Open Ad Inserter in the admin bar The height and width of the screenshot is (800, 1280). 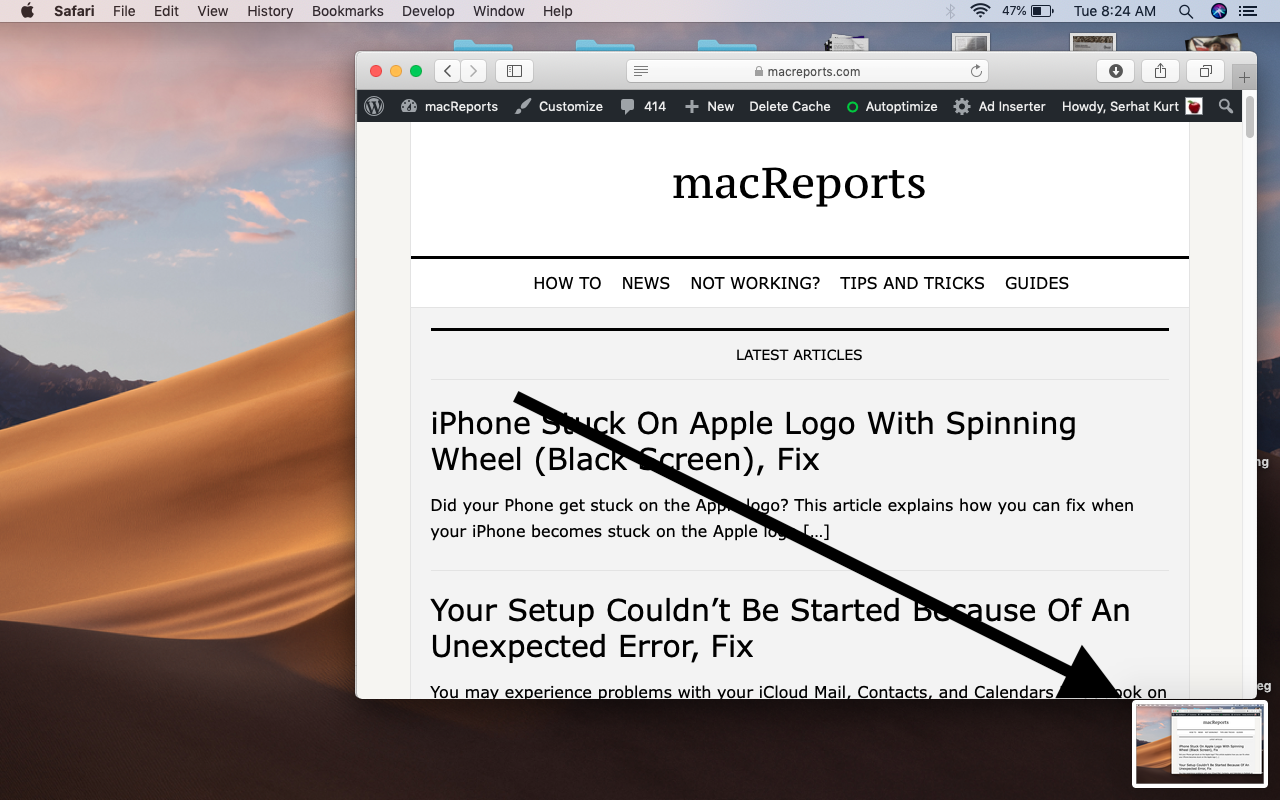click(x=999, y=106)
